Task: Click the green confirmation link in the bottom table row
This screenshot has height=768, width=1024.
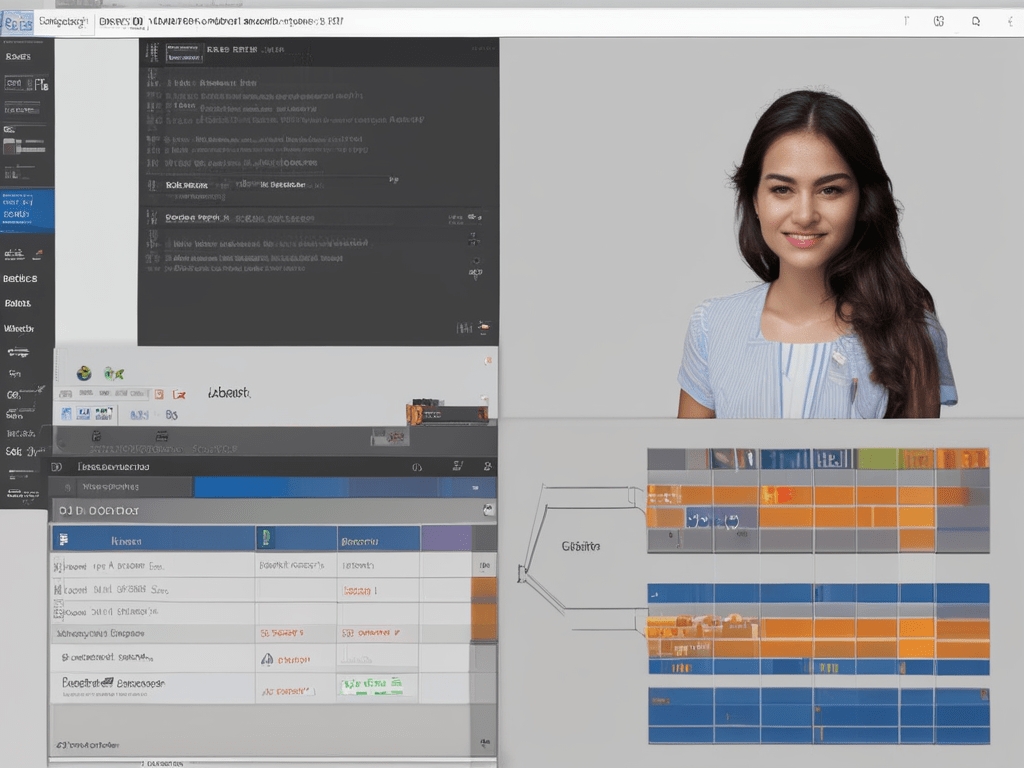Action: tap(373, 685)
